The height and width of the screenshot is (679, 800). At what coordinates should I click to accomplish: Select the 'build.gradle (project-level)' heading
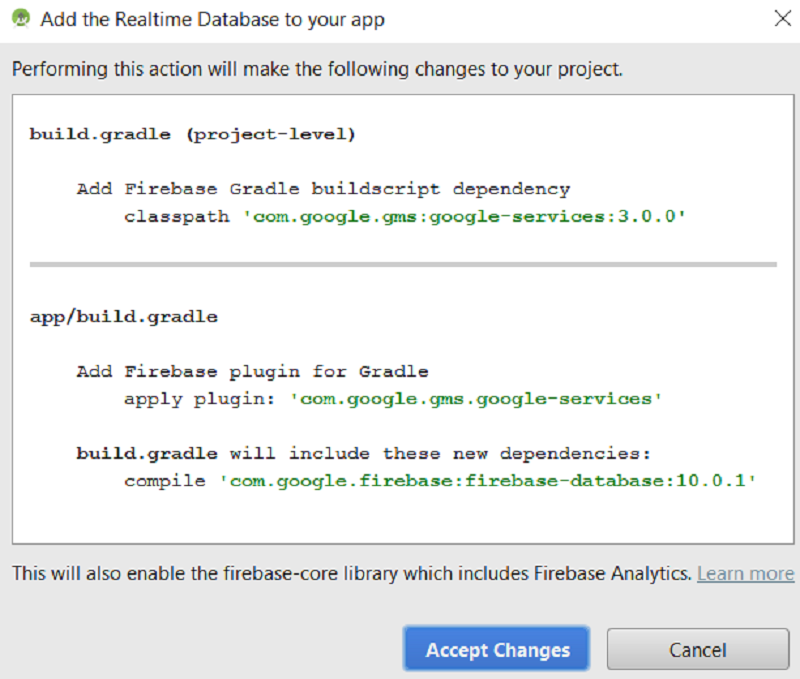pyautogui.click(x=192, y=134)
